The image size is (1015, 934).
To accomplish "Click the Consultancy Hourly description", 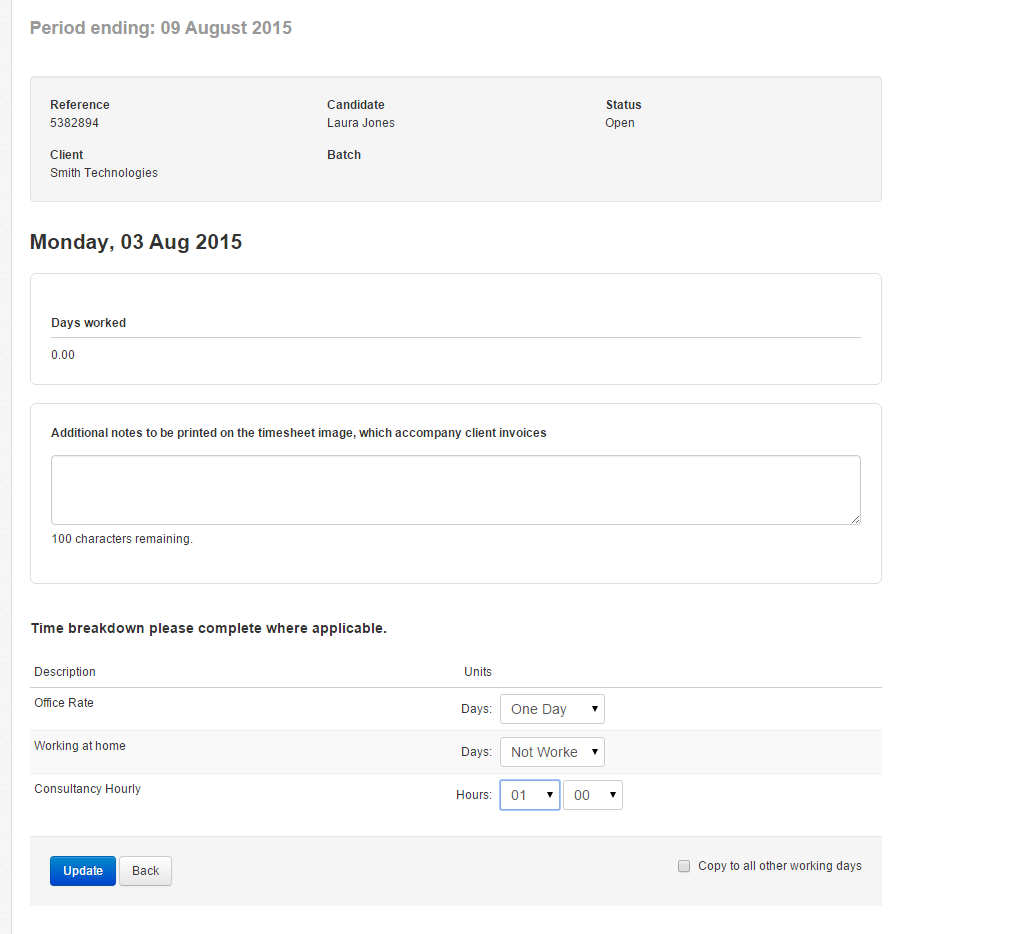I will pos(87,788).
